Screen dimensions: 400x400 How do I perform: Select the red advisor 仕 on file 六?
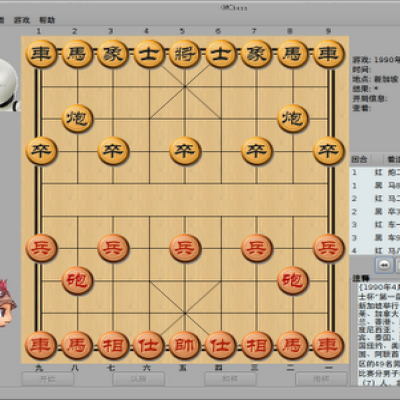149,345
